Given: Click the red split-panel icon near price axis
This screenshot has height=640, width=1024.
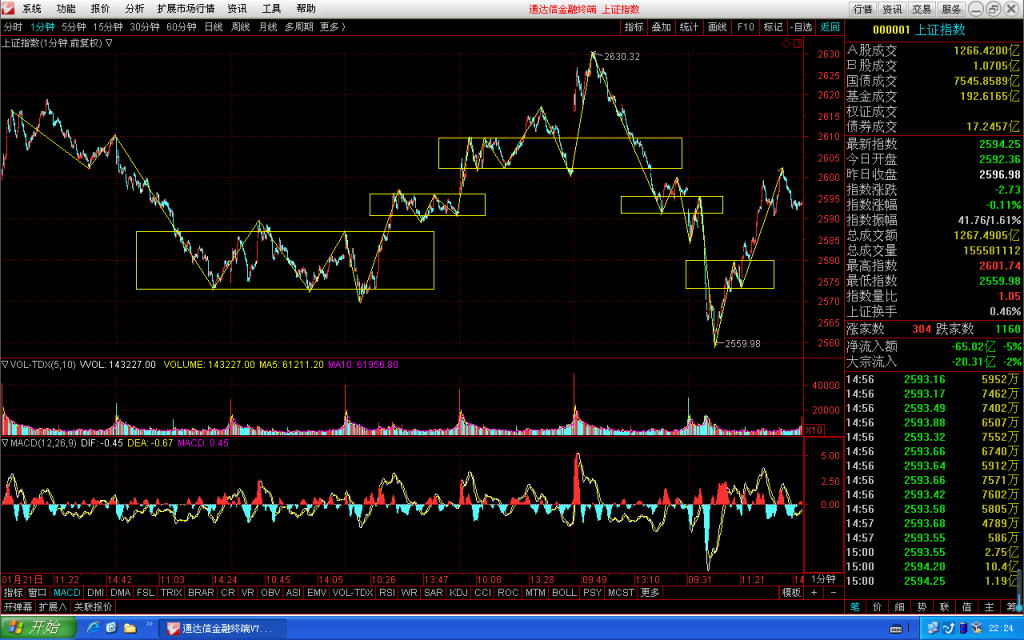Looking at the screenshot, I should pyautogui.click(x=797, y=43).
